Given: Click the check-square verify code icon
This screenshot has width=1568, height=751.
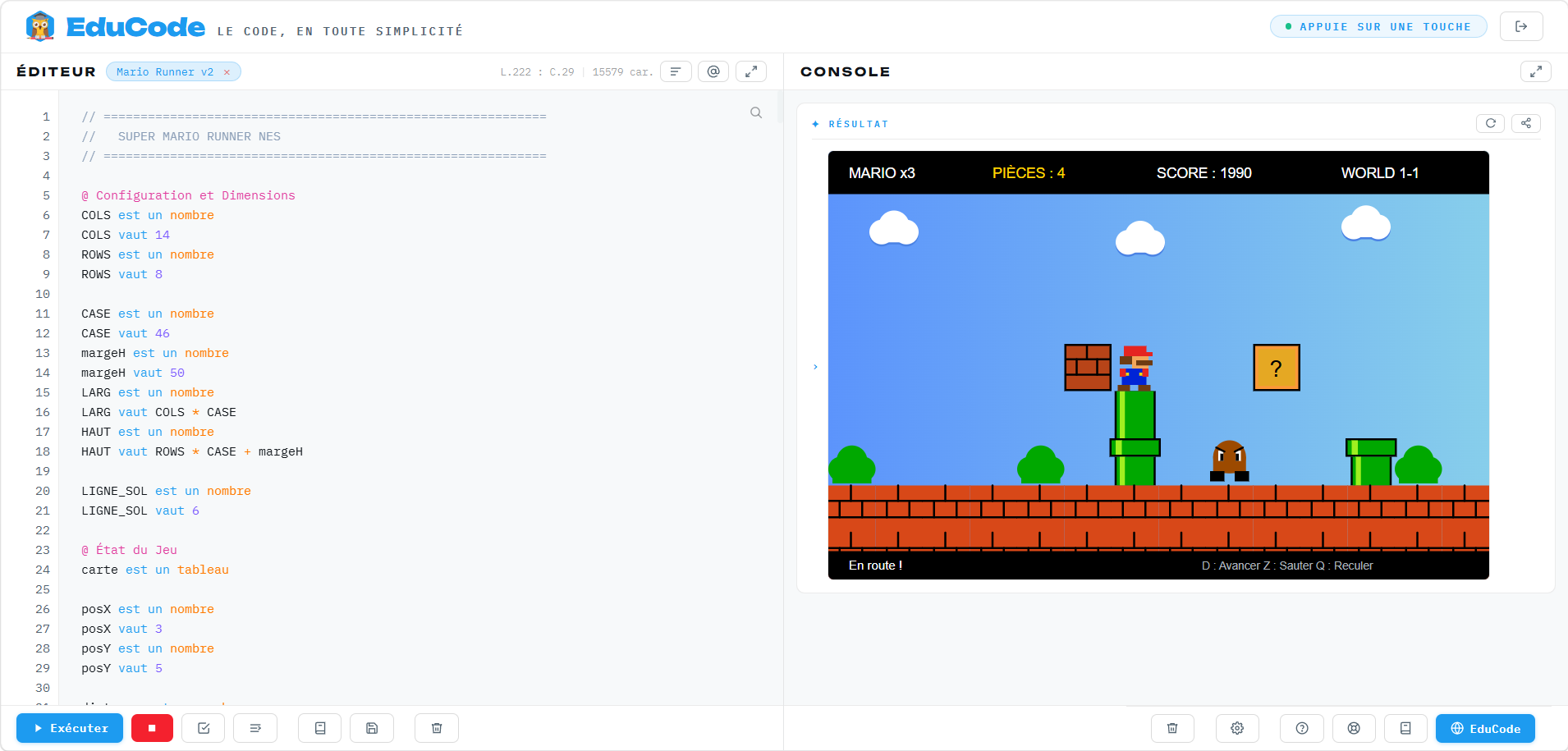Looking at the screenshot, I should (204, 728).
